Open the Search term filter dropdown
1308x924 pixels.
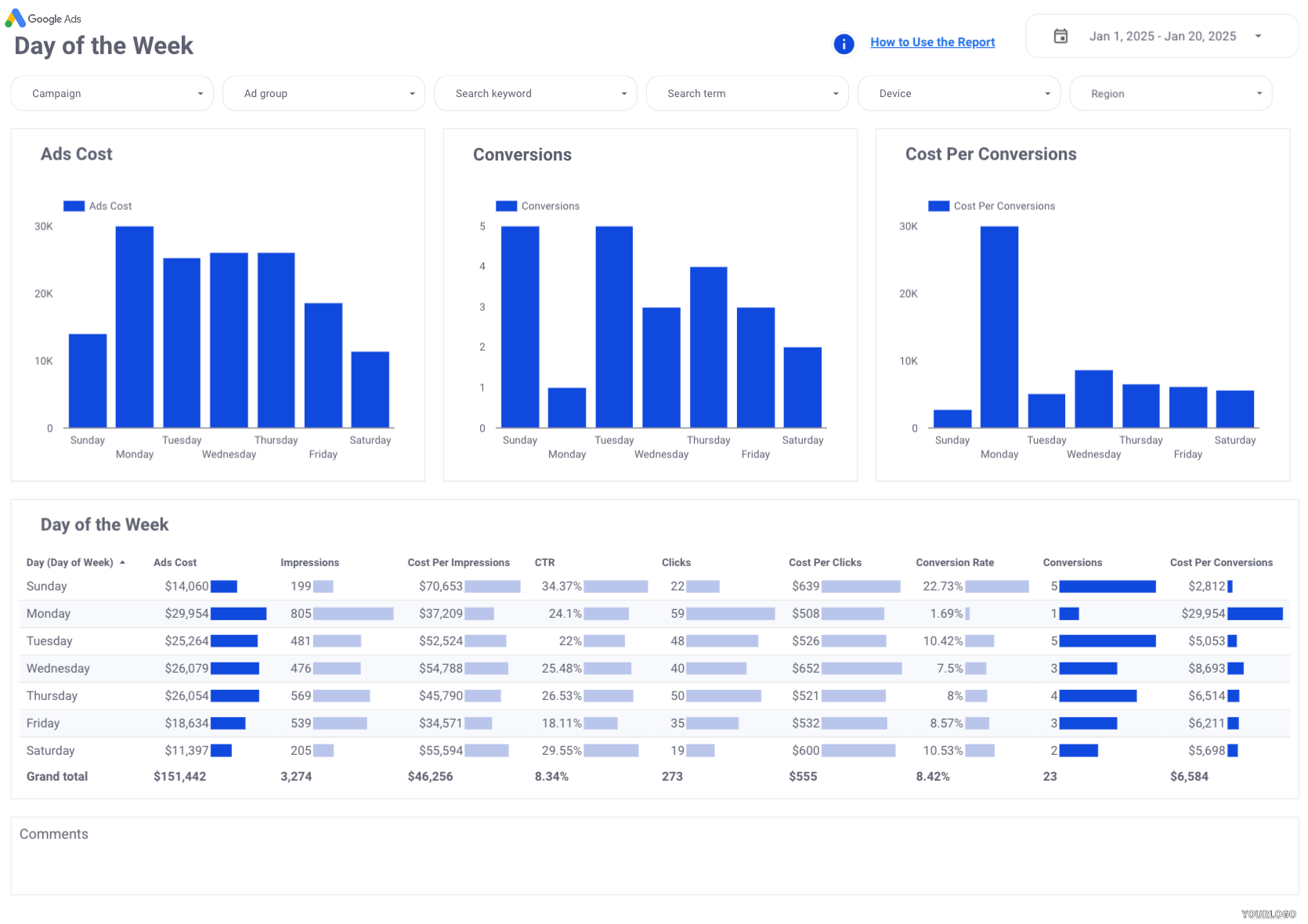747,93
